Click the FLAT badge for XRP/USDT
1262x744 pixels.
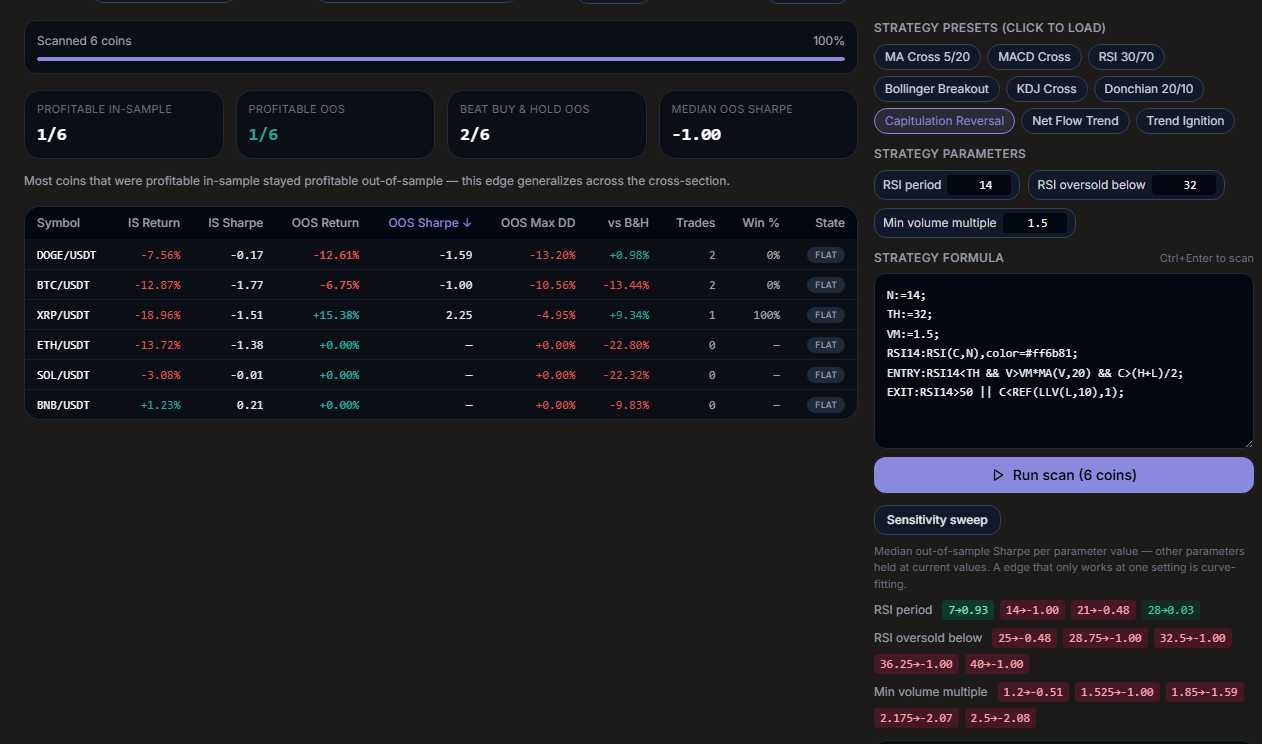coord(826,315)
